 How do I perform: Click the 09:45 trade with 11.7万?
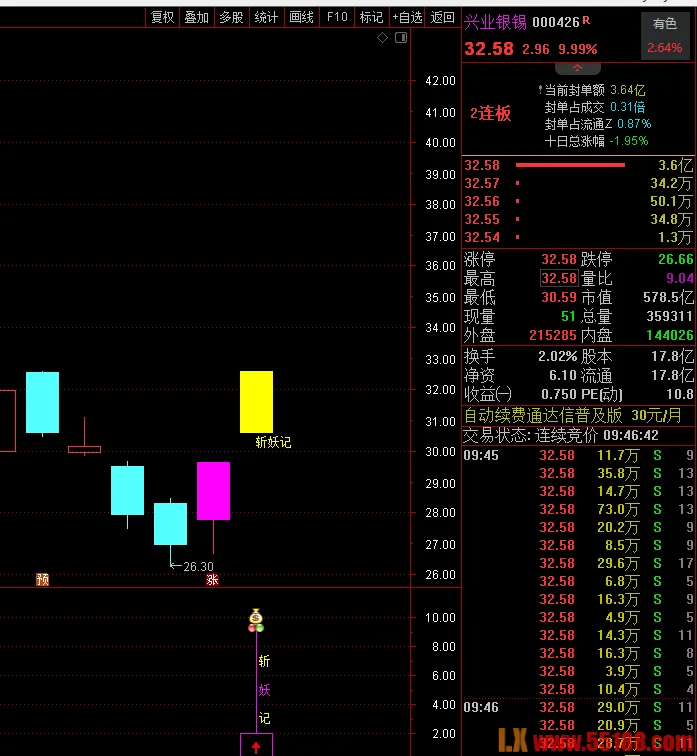578,455
